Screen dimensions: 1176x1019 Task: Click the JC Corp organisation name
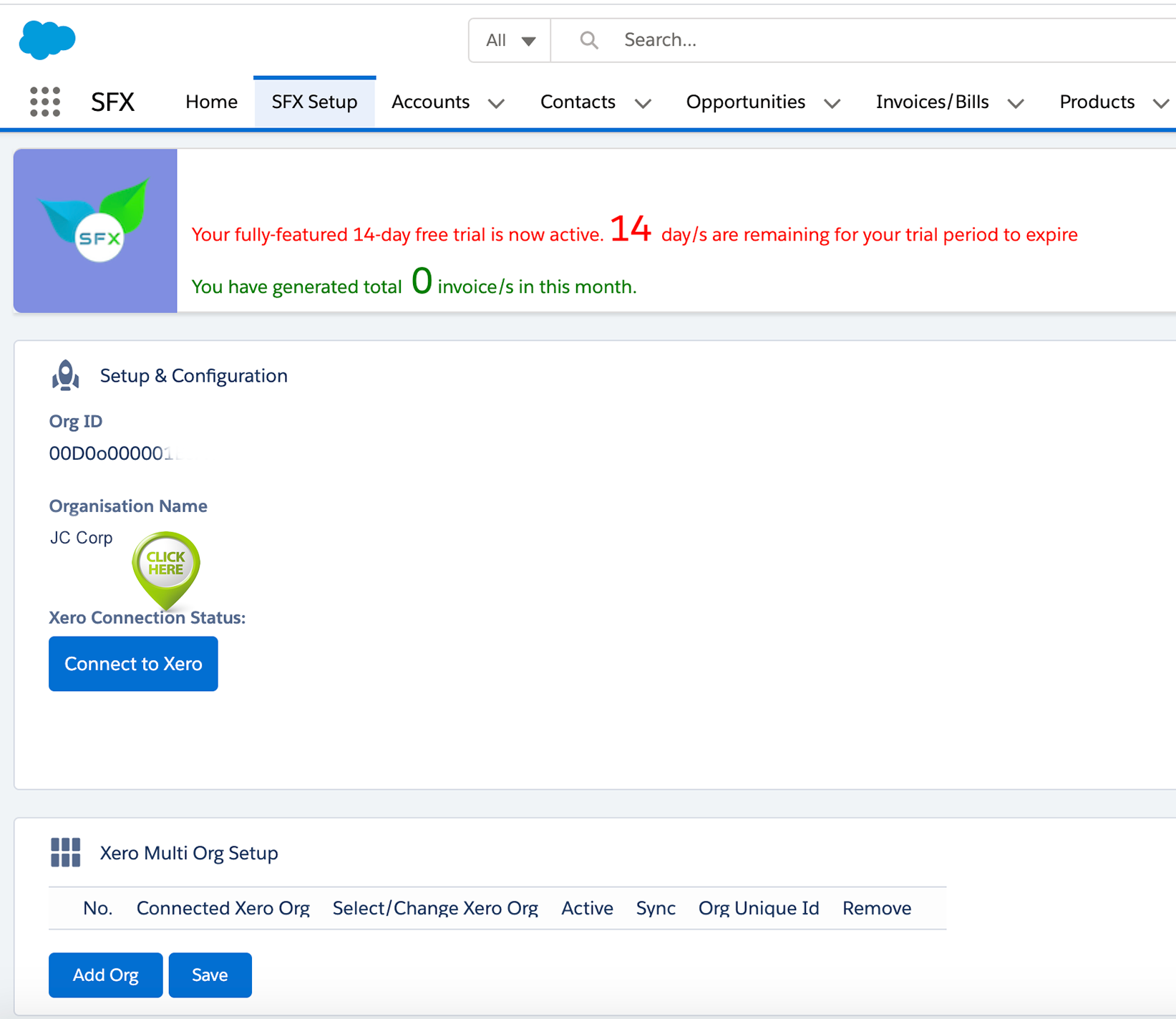pos(81,538)
